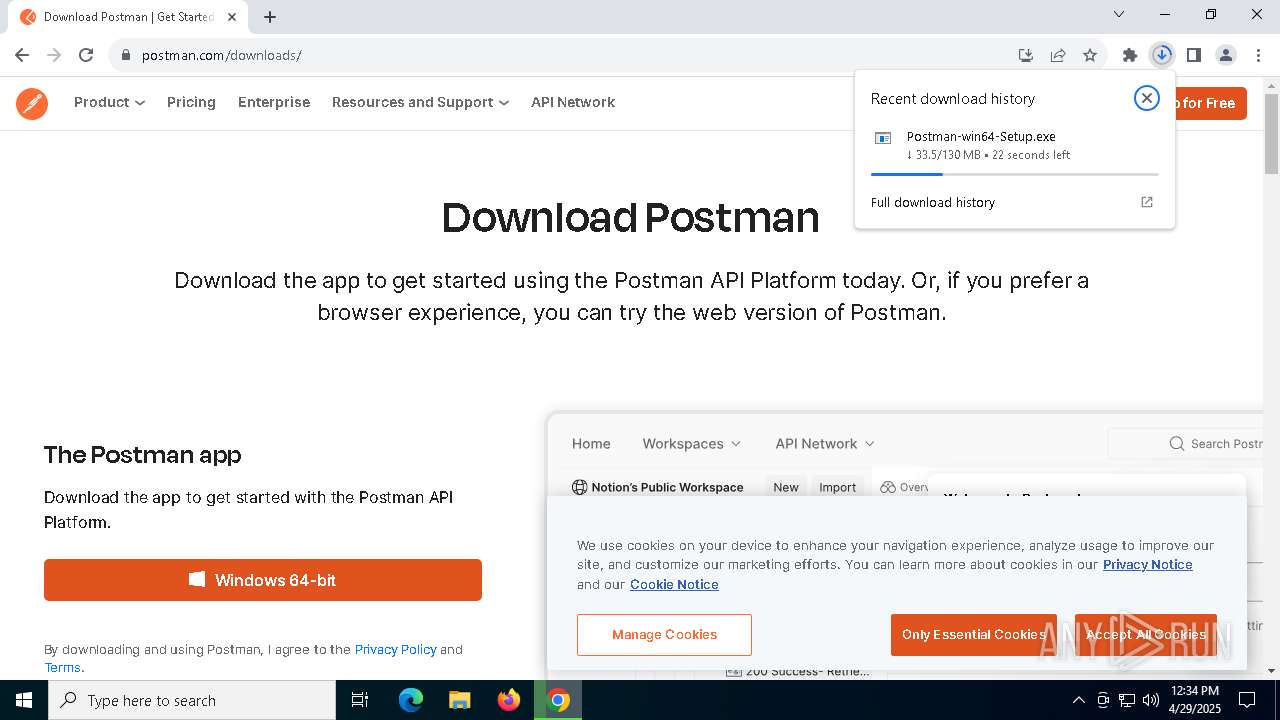Close the recent download history popup

(x=1147, y=98)
